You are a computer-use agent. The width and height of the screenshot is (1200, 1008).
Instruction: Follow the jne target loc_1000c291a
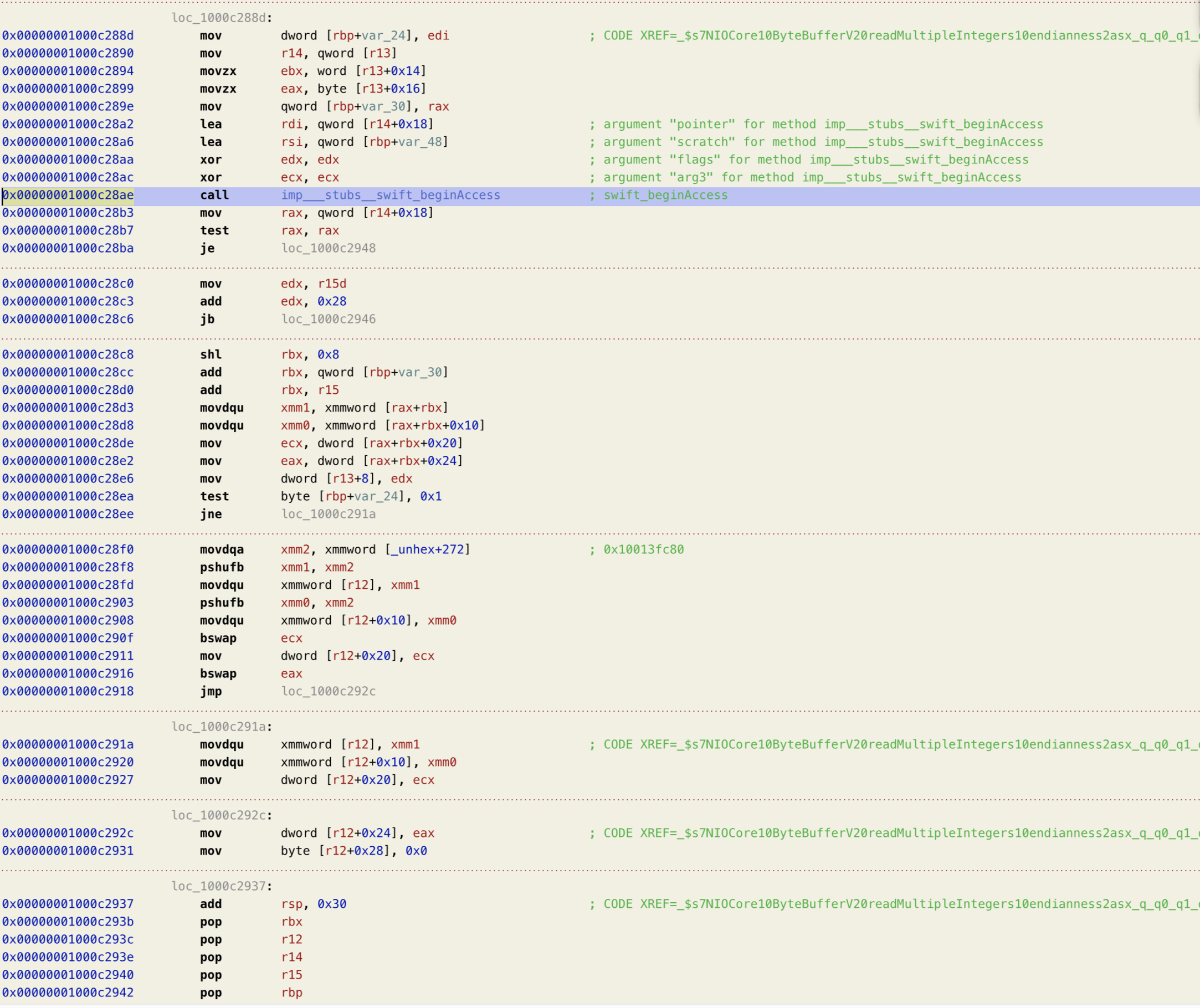[x=328, y=514]
